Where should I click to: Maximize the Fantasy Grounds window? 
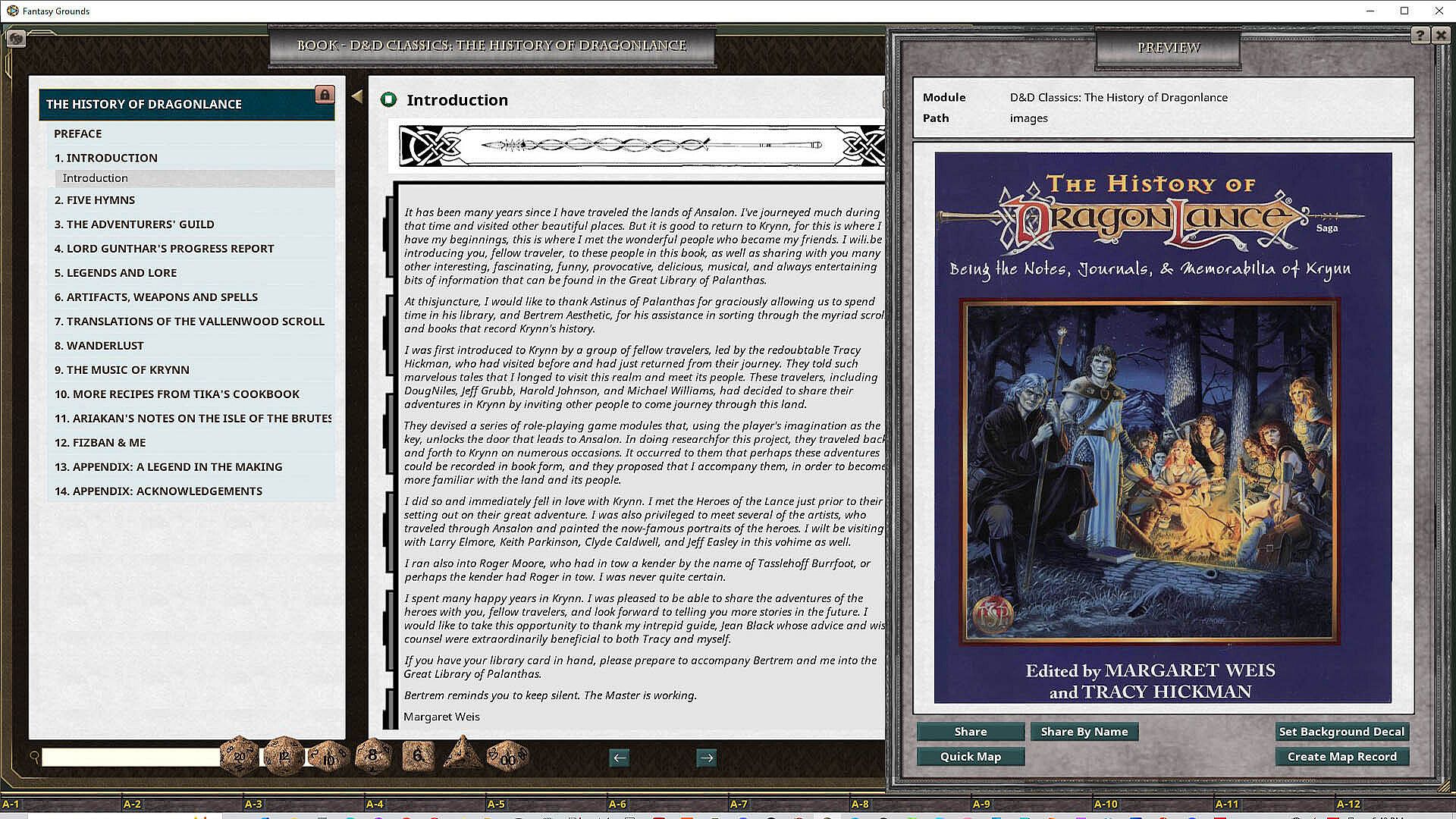pyautogui.click(x=1404, y=11)
